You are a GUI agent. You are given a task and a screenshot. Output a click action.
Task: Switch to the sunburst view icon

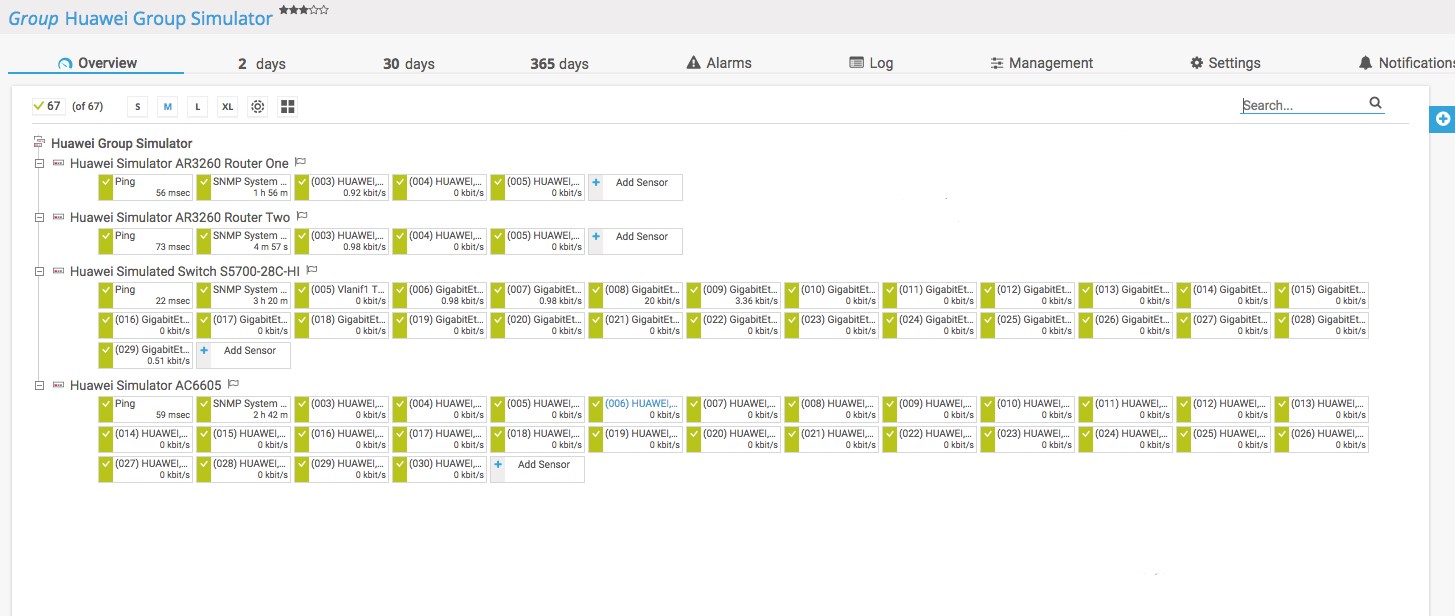click(258, 106)
